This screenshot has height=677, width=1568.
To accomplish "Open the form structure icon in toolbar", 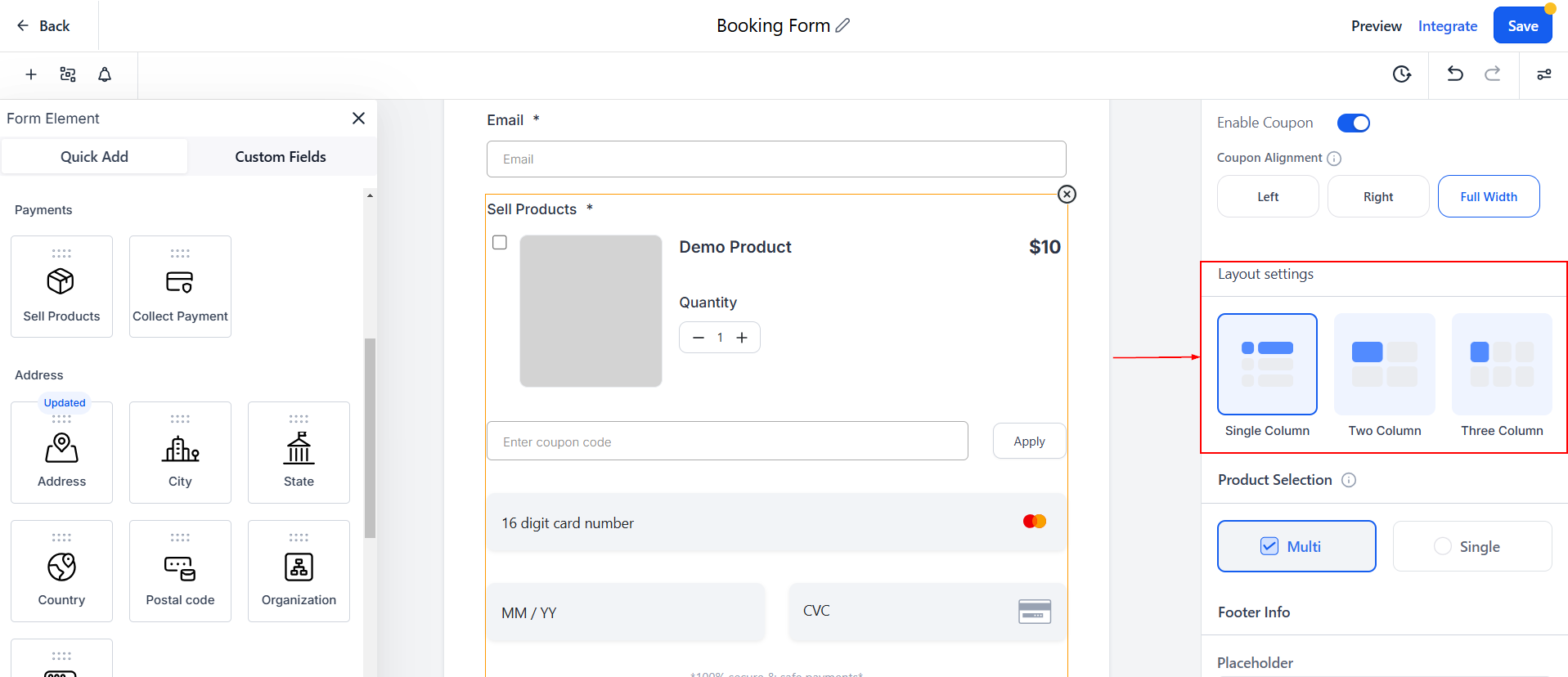I will pos(68,74).
